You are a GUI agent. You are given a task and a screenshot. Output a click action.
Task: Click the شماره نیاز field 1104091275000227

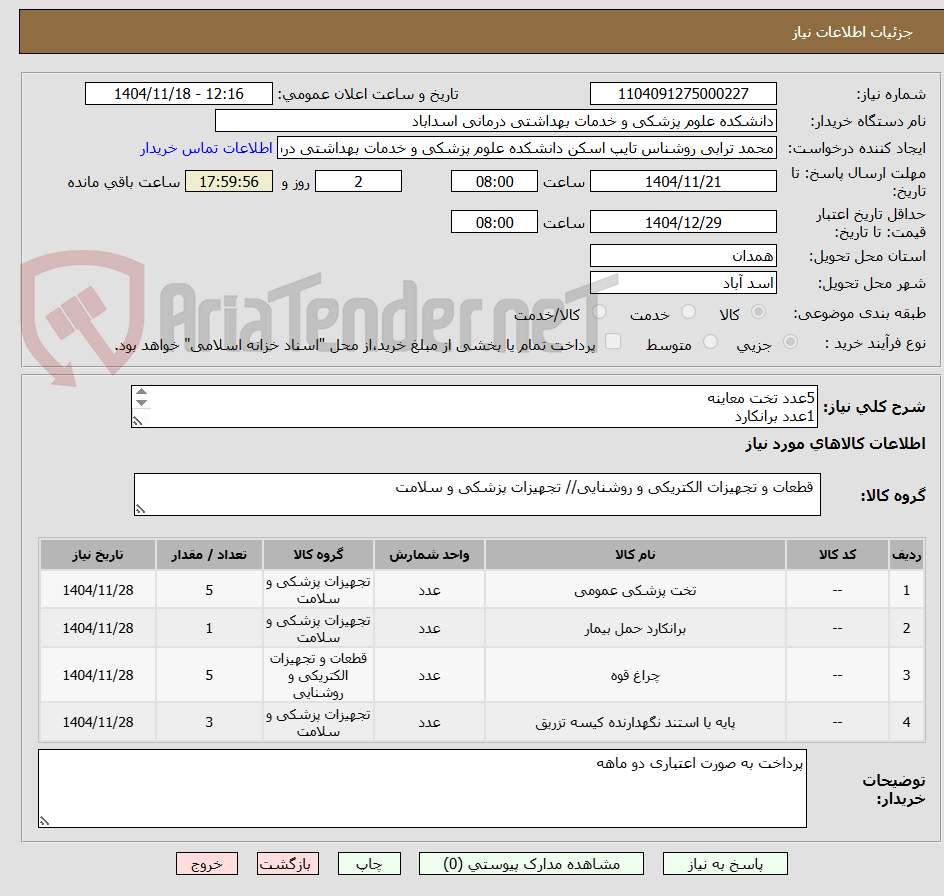[683, 94]
